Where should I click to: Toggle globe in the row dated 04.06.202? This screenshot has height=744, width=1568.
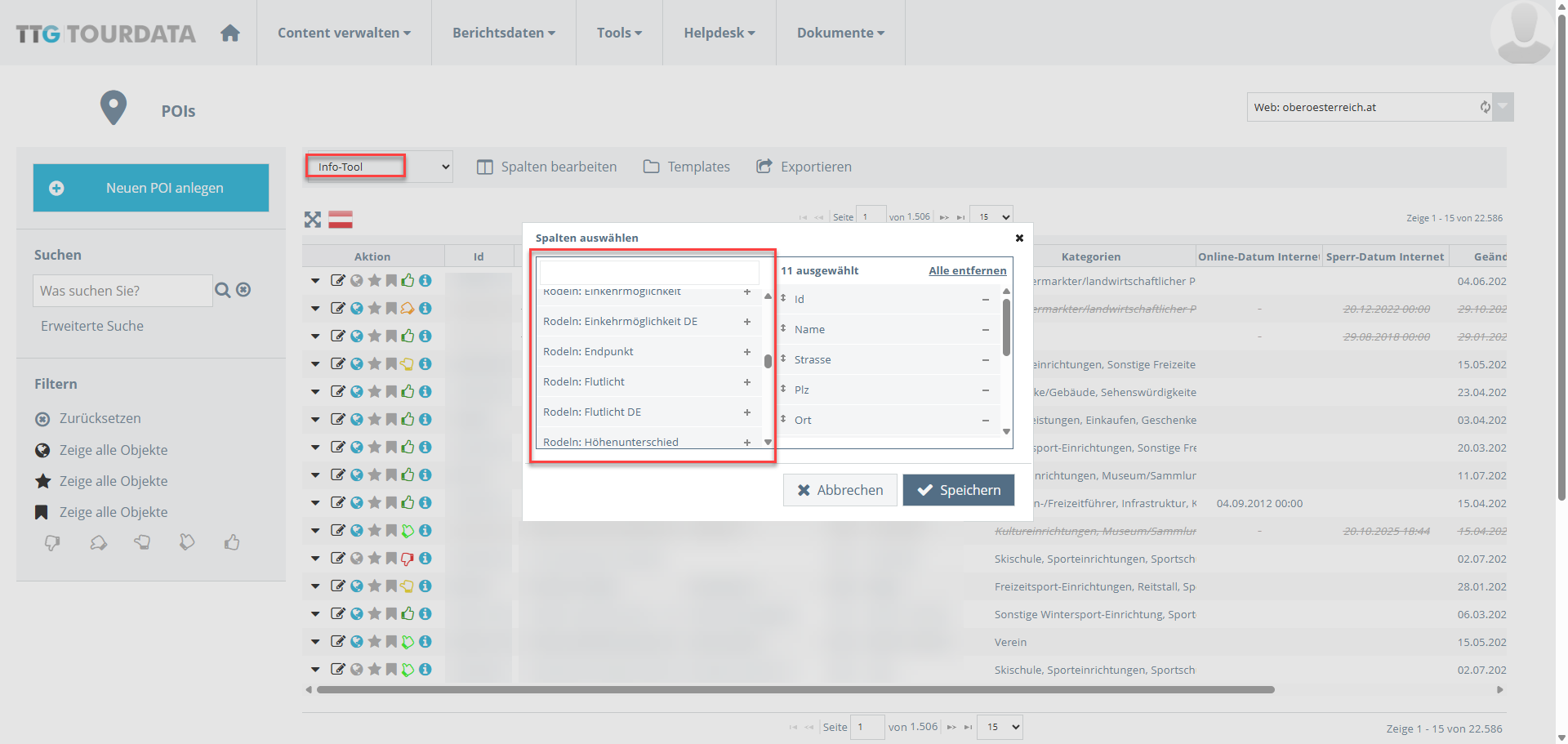[x=357, y=280]
